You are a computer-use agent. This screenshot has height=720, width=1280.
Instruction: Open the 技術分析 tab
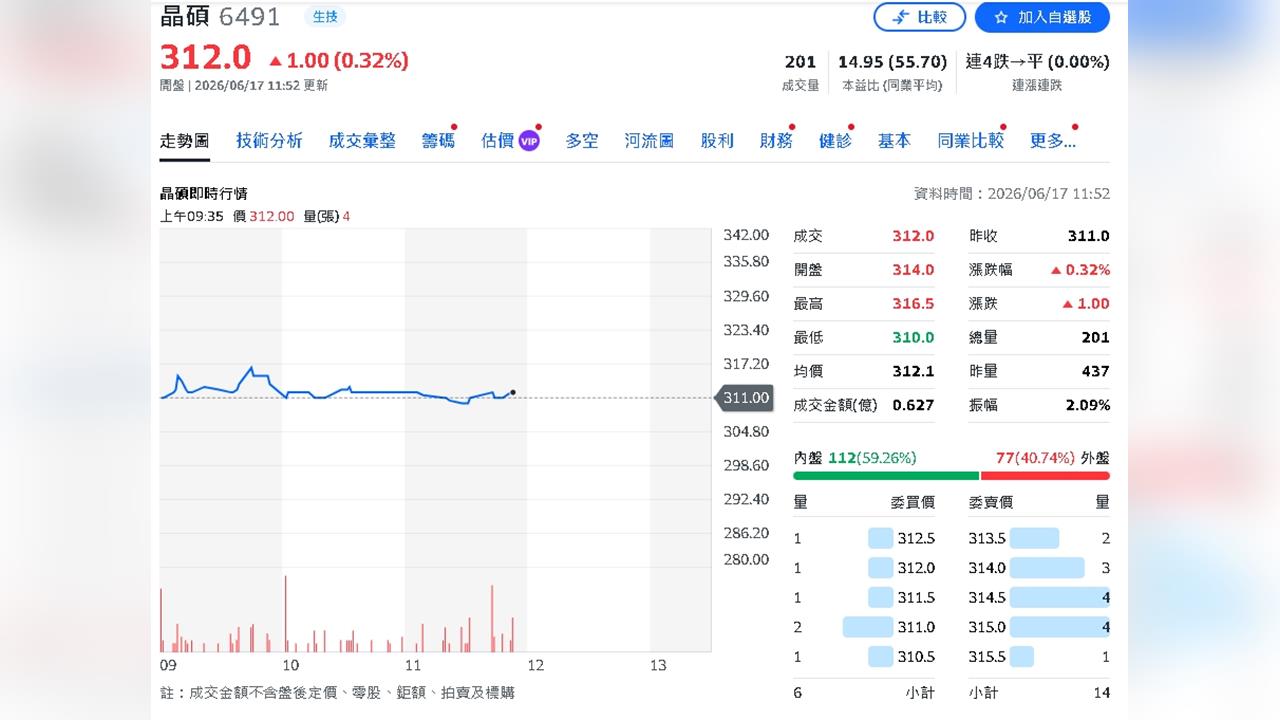pos(269,141)
